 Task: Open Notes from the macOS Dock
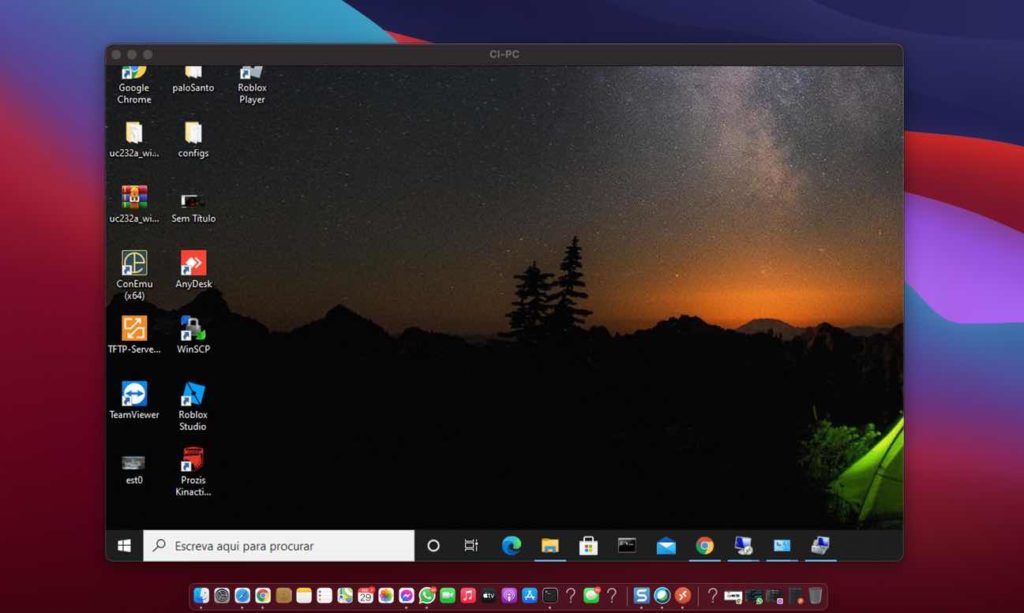[x=304, y=595]
